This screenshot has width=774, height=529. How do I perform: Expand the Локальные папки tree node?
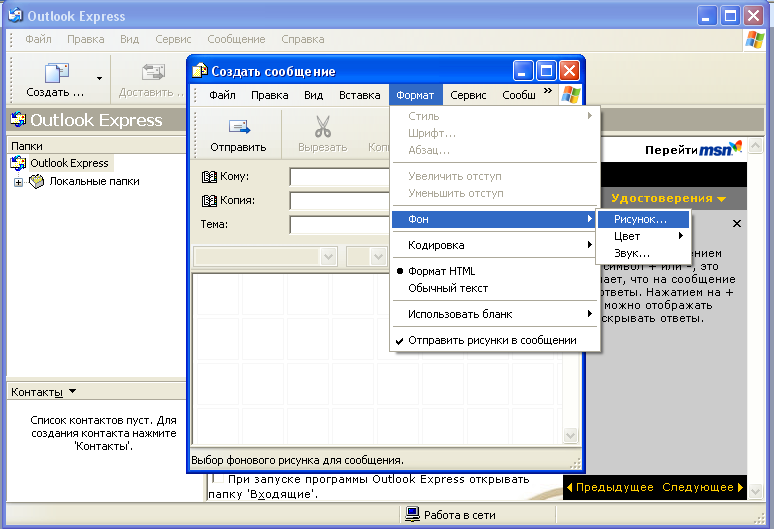pyautogui.click(x=18, y=182)
